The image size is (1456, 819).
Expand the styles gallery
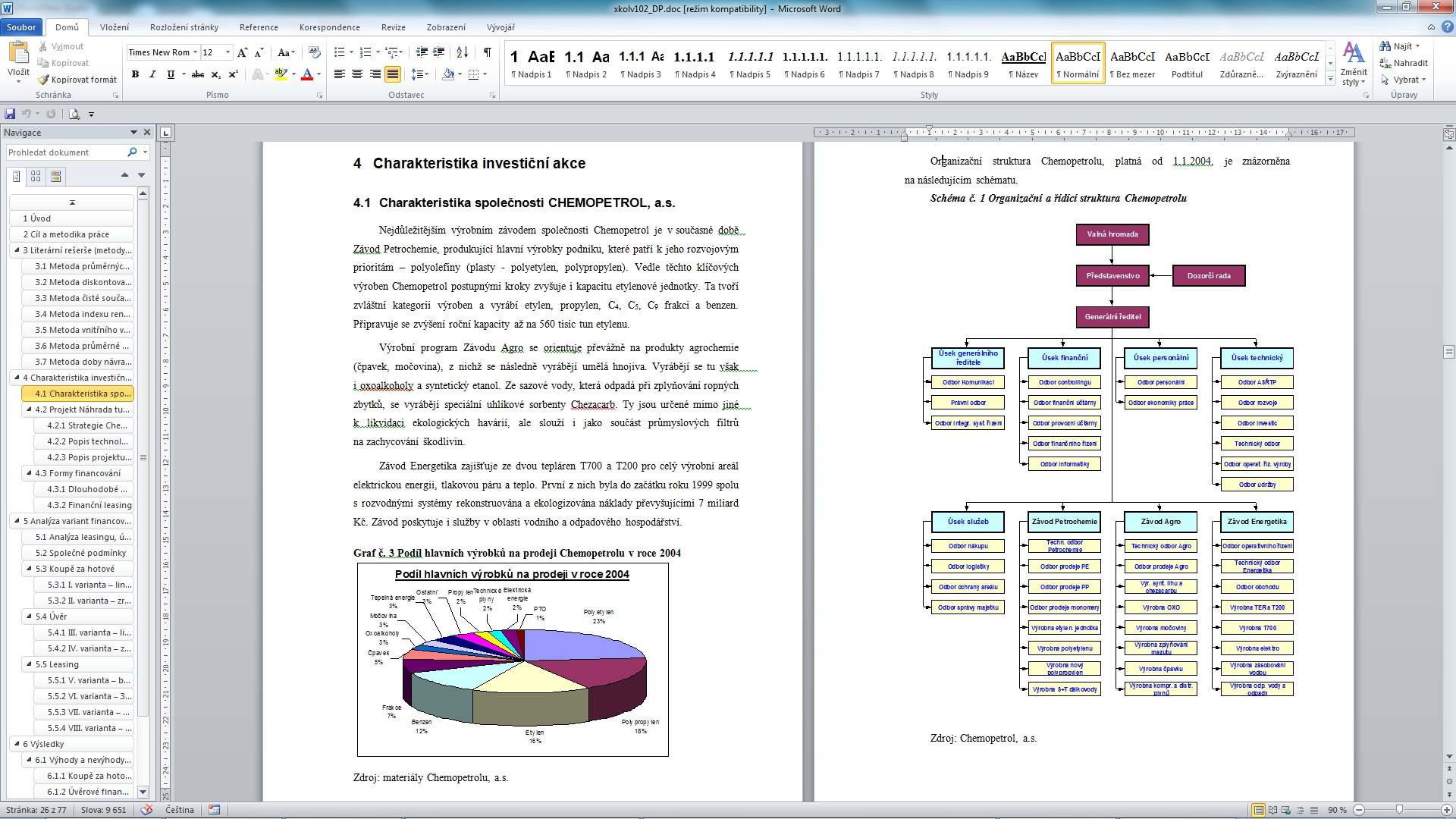[1330, 79]
